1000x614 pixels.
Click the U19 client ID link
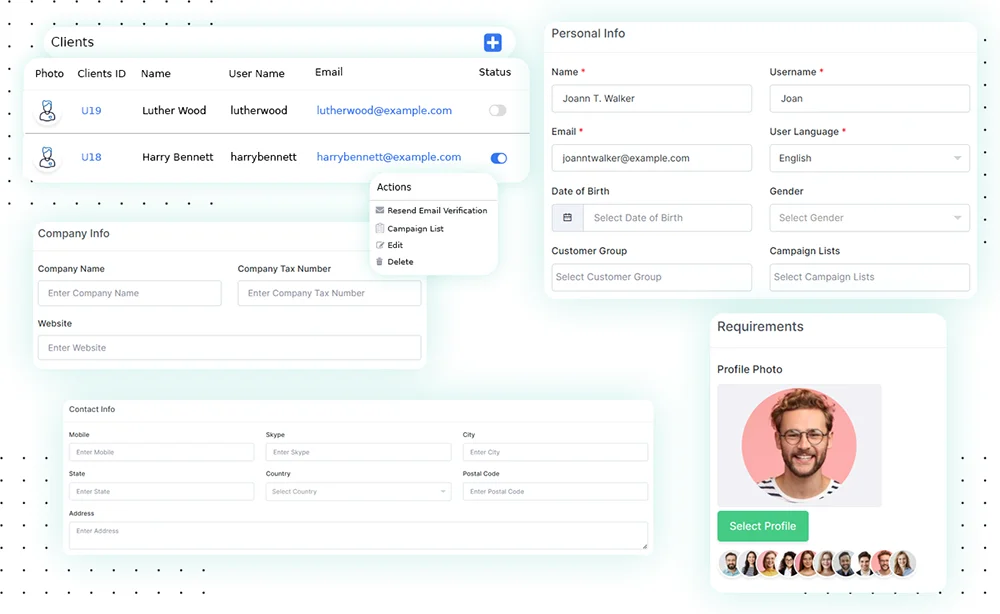[91, 110]
